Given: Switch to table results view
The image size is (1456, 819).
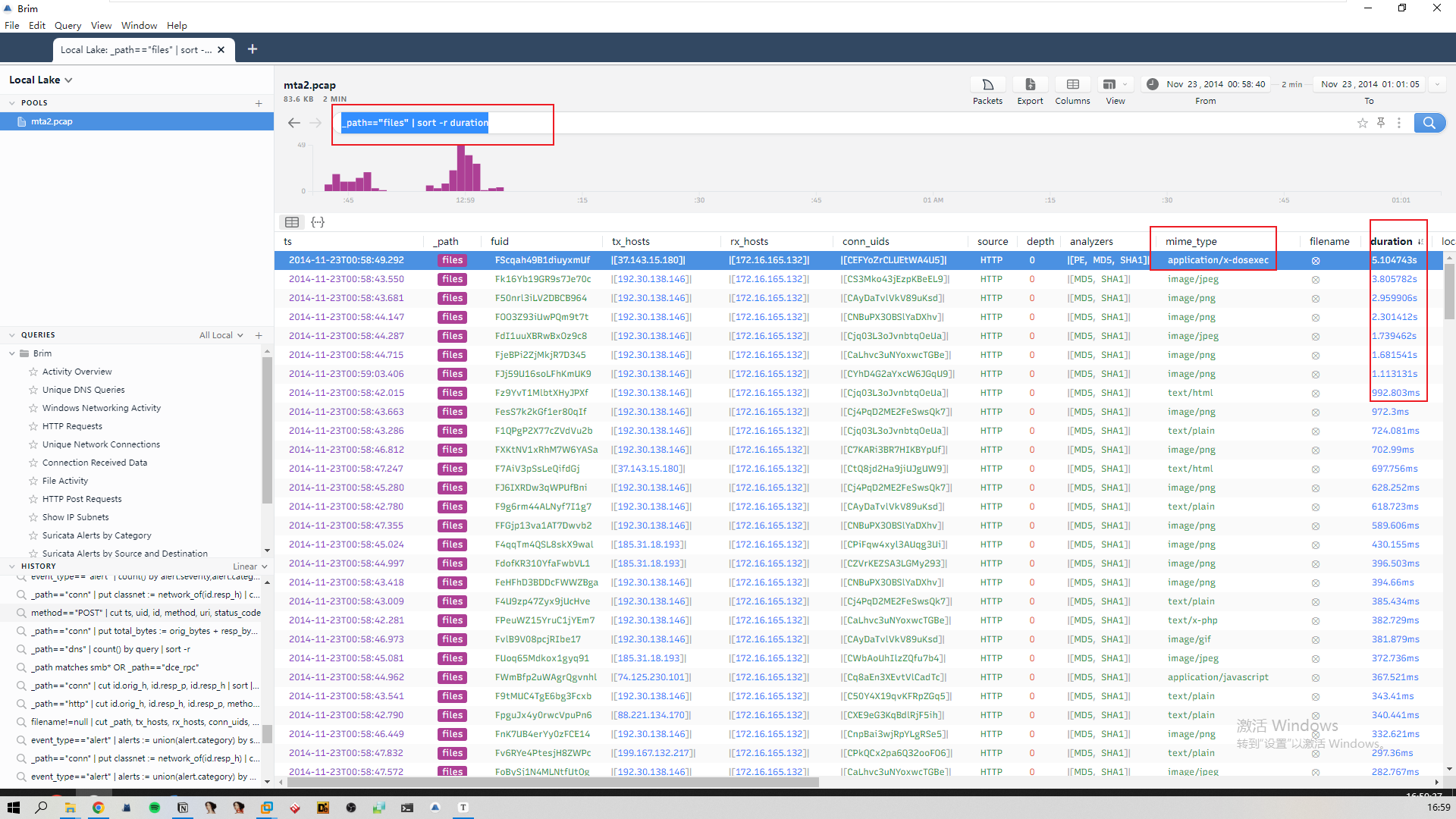Looking at the screenshot, I should pyautogui.click(x=292, y=222).
